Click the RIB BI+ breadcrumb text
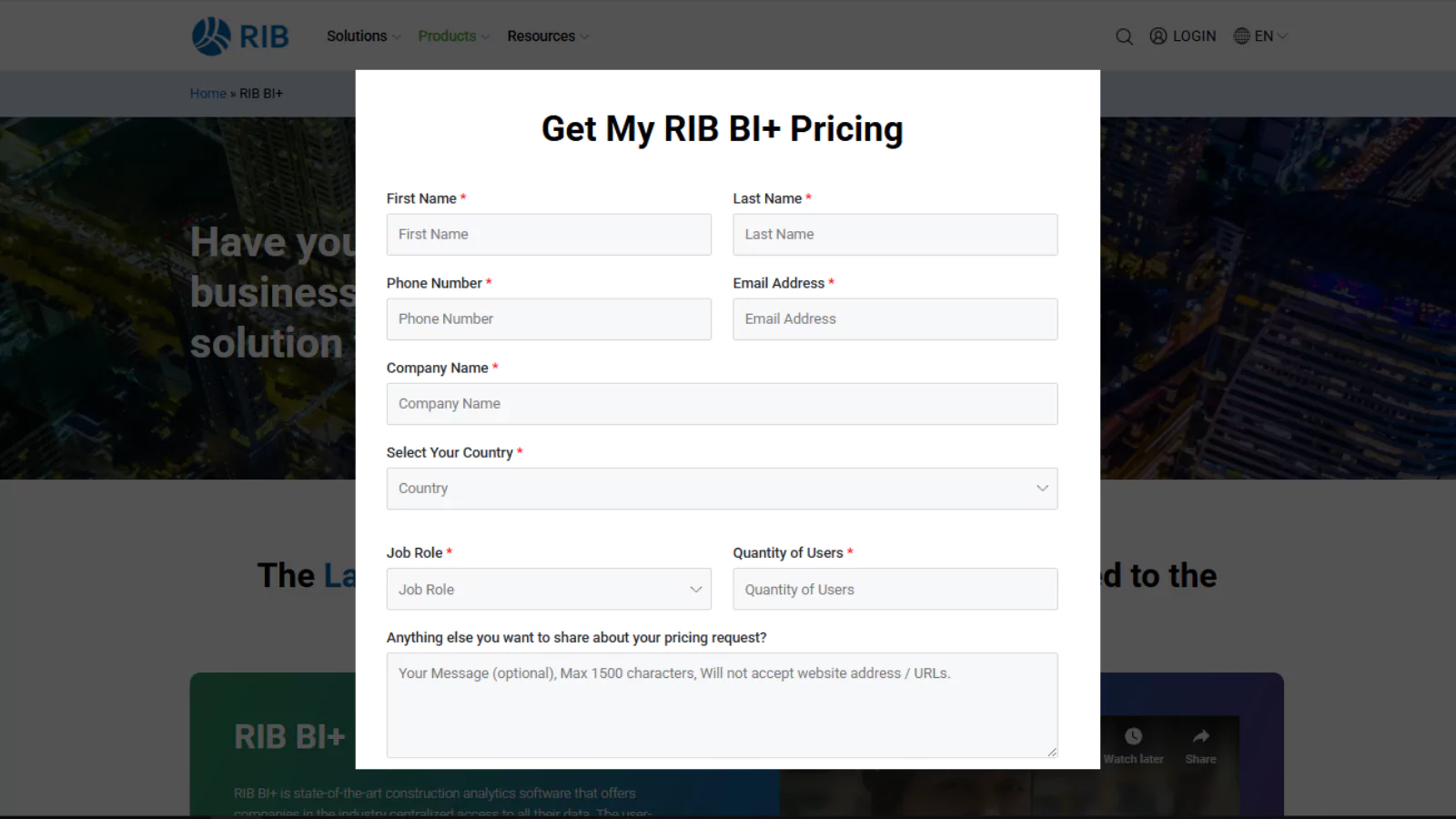The height and width of the screenshot is (819, 1456). pos(261,94)
